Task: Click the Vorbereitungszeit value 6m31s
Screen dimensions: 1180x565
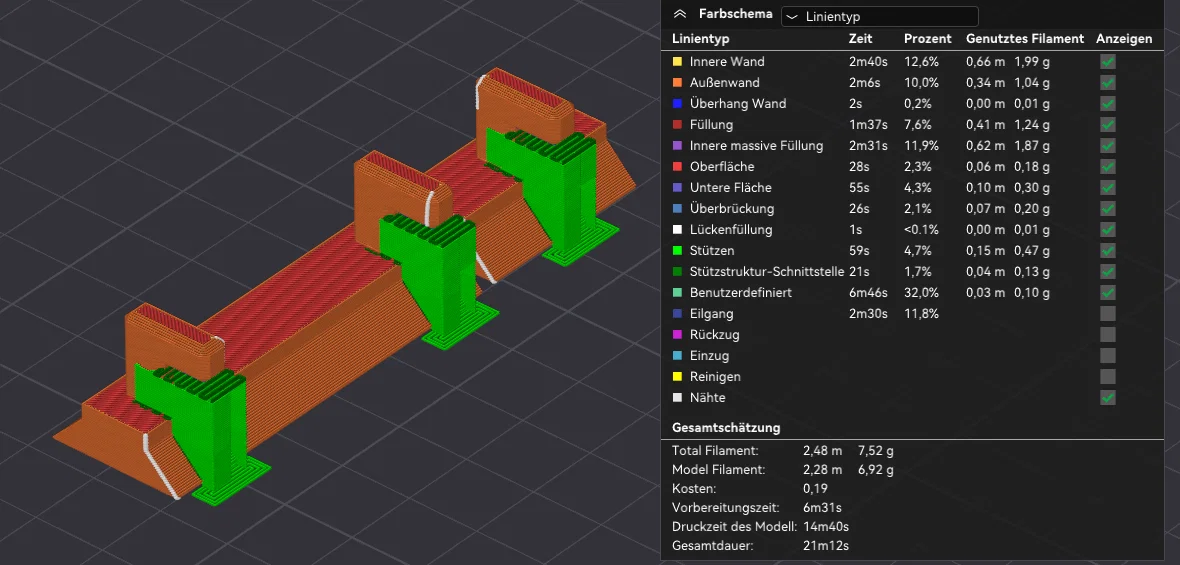Action: coord(822,508)
